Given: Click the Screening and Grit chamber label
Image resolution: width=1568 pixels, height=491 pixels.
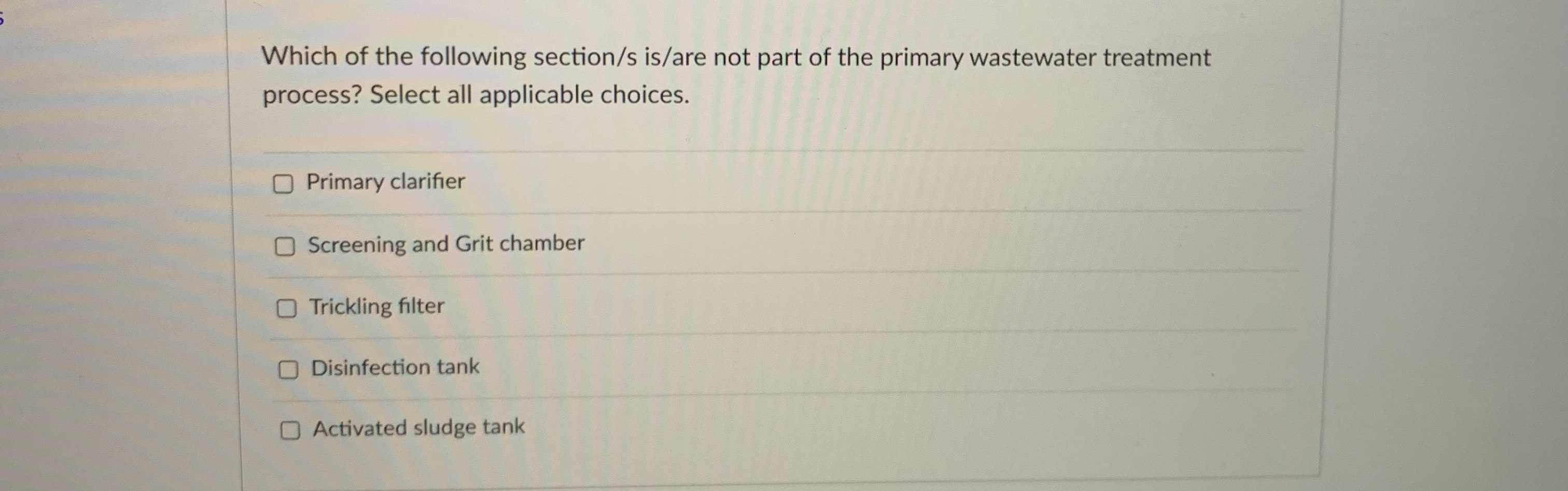Looking at the screenshot, I should click(446, 243).
